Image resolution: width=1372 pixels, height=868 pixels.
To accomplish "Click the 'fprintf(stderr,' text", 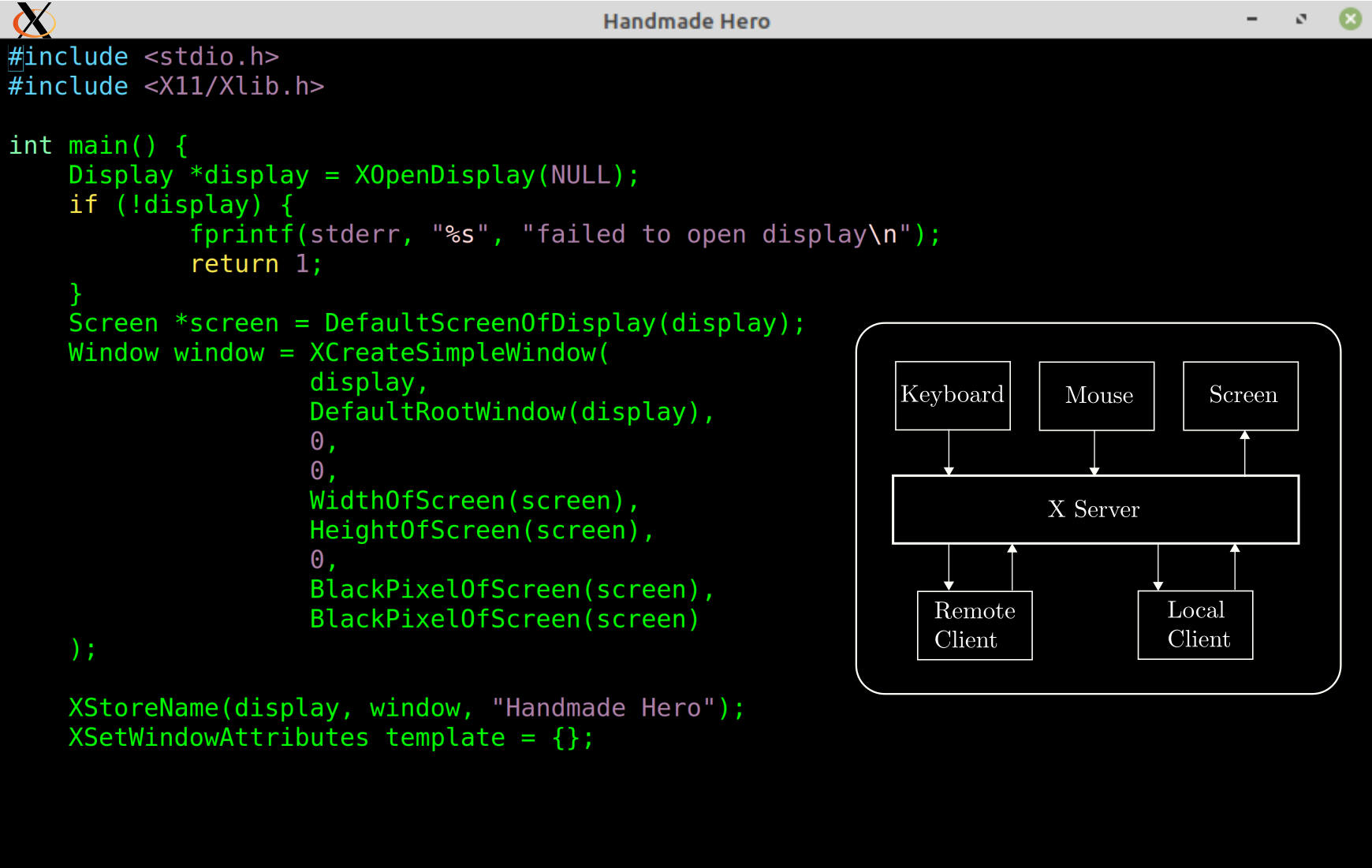I will (x=301, y=235).
